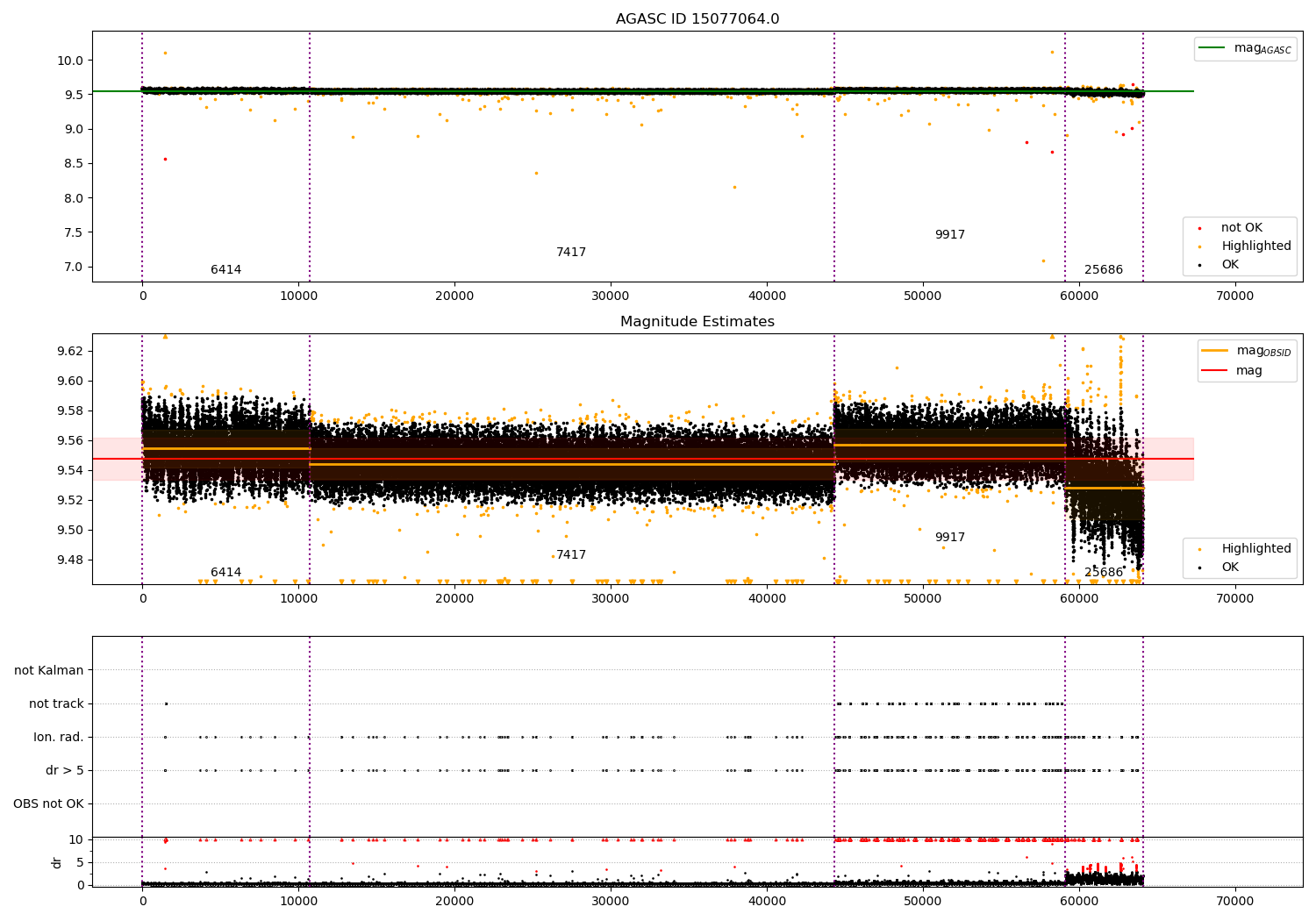Click OBSID label '7417' in Magnitude Estimates plot
The height and width of the screenshot is (921, 1316).
[571, 555]
